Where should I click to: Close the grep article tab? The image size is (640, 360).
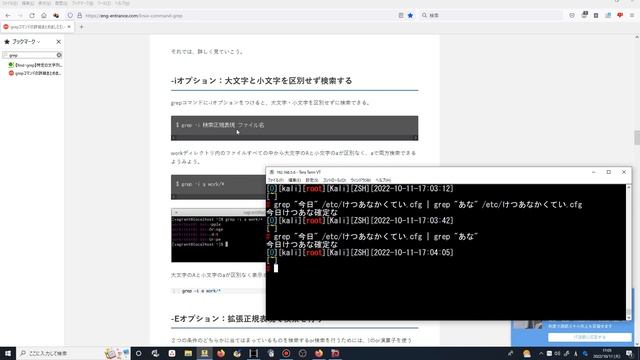pyautogui.click(x=69, y=27)
